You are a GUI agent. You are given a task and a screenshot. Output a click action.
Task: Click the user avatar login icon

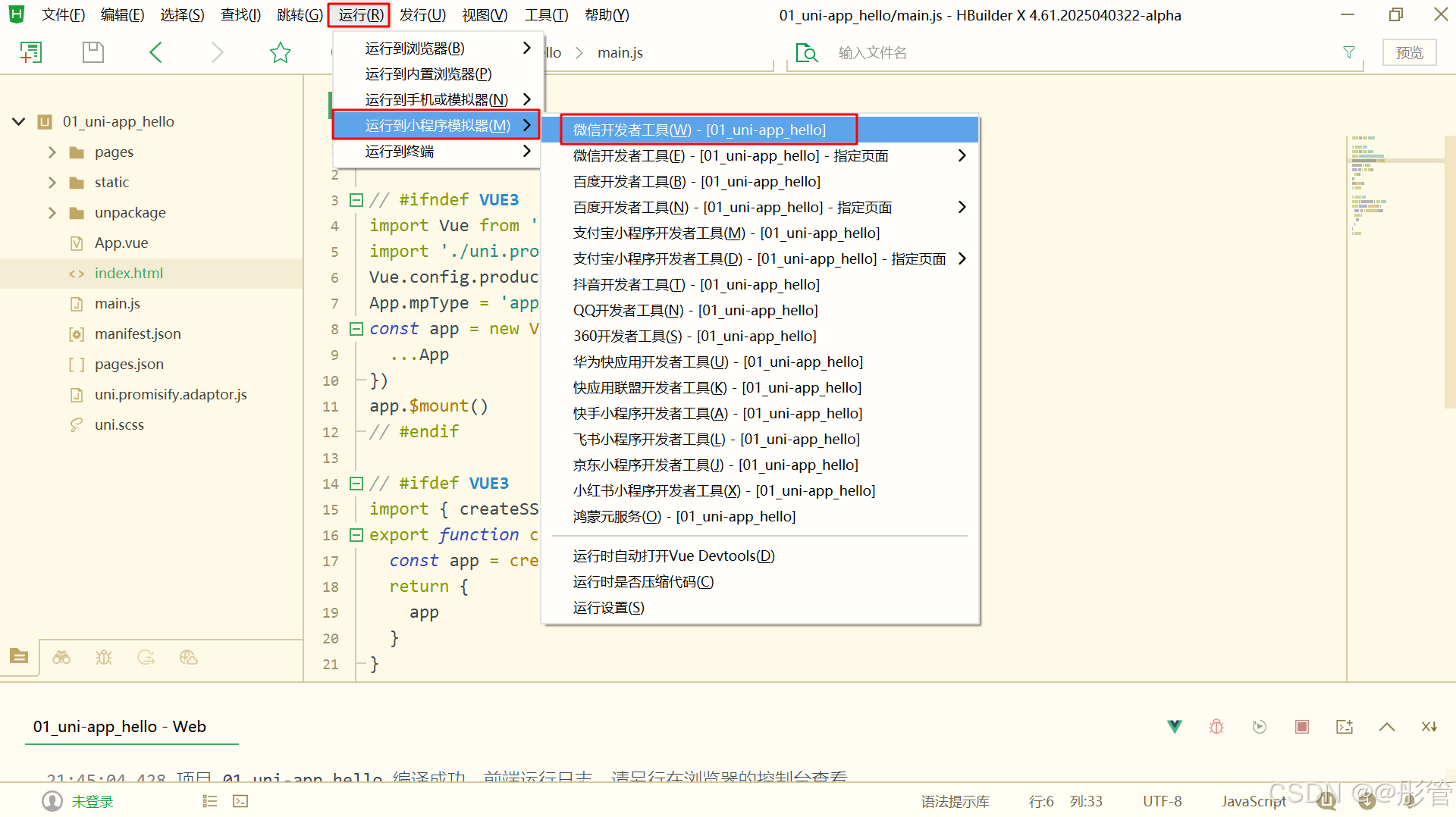pyautogui.click(x=52, y=801)
